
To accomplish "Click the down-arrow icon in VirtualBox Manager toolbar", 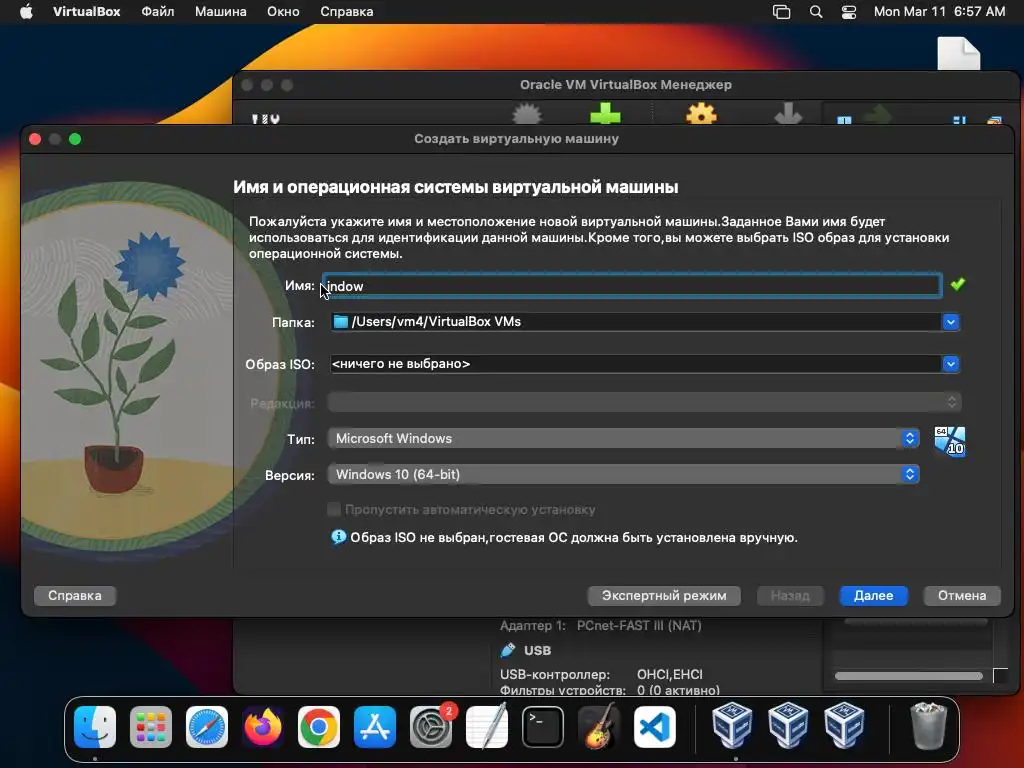I will (x=788, y=114).
